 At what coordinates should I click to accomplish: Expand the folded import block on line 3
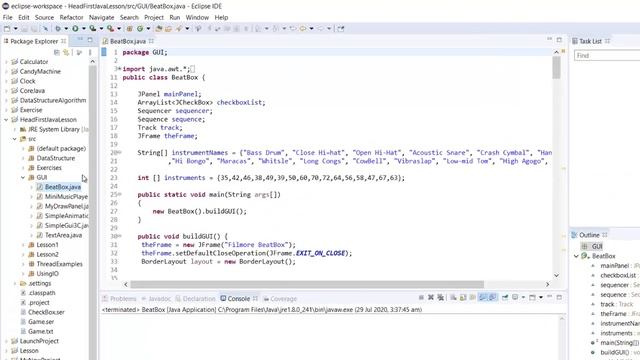[x=119, y=69]
